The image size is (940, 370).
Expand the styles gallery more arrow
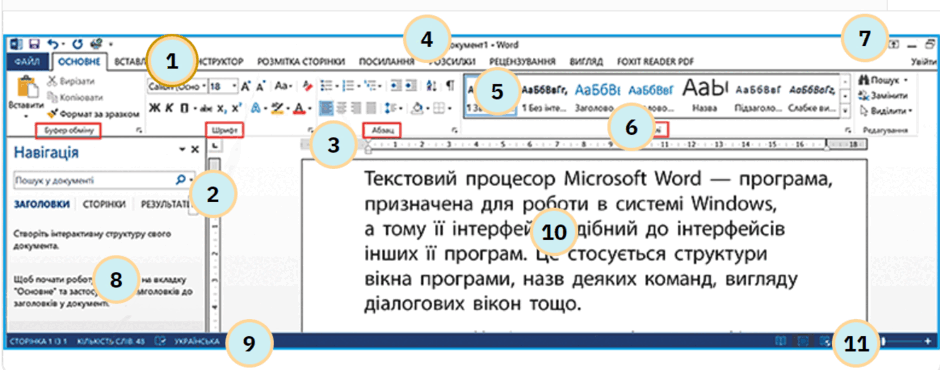pos(846,111)
